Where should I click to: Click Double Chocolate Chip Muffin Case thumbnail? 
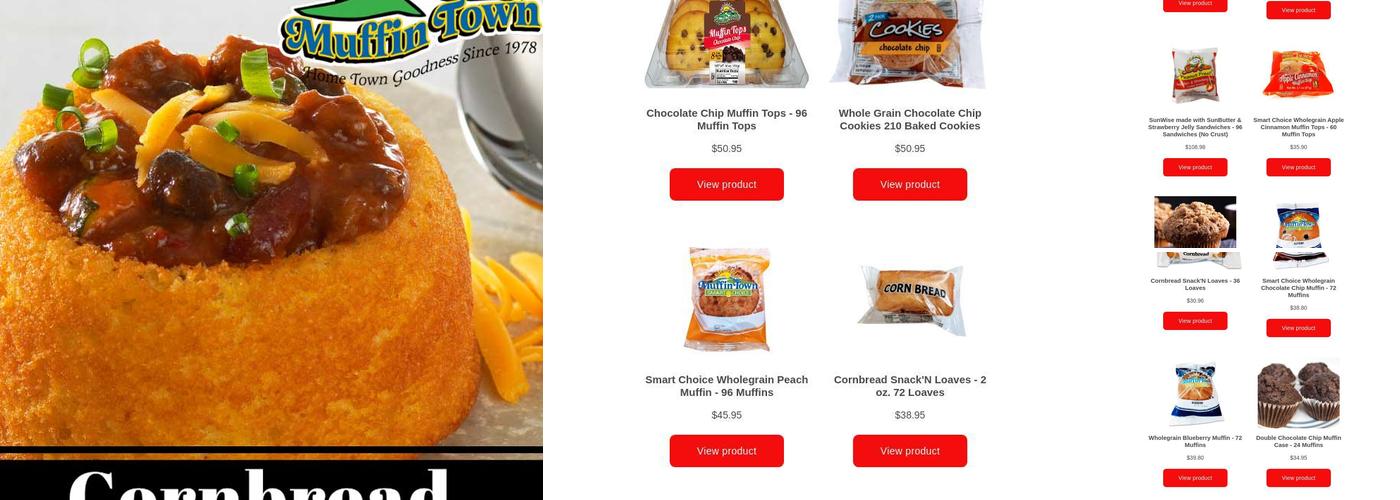coord(1298,393)
